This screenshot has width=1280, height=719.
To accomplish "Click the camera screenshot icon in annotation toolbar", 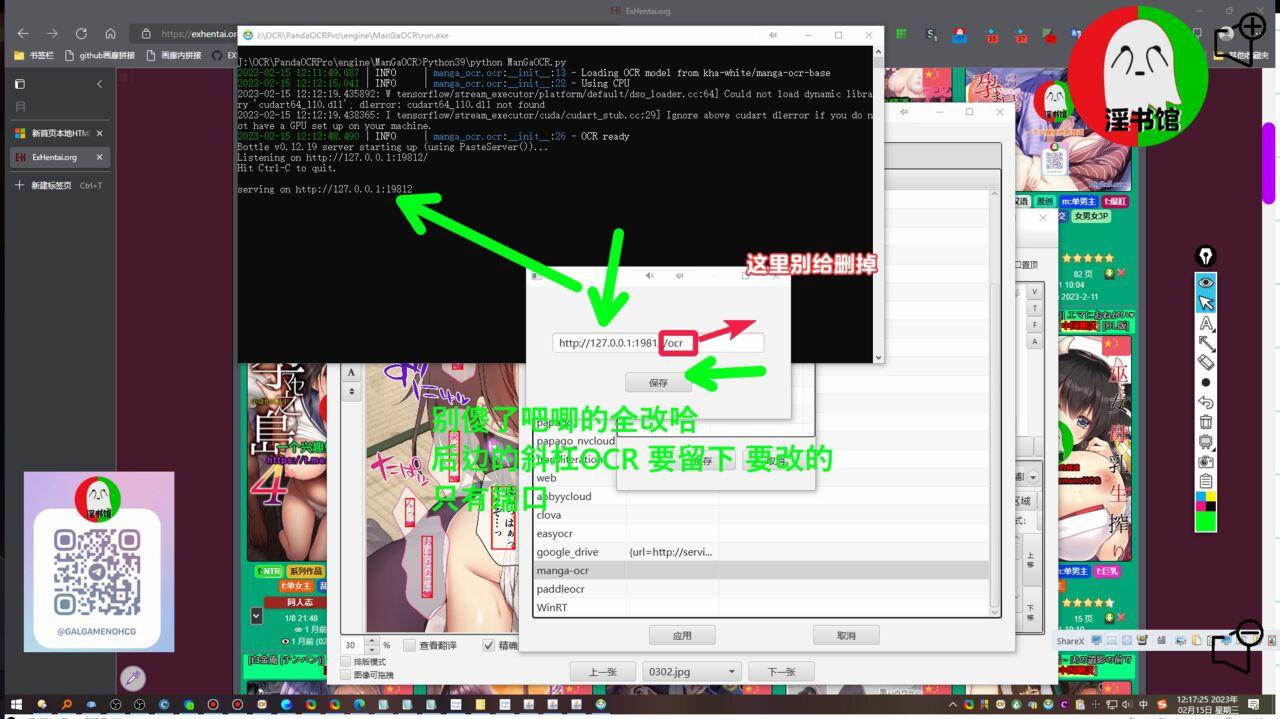I will click(1206, 461).
